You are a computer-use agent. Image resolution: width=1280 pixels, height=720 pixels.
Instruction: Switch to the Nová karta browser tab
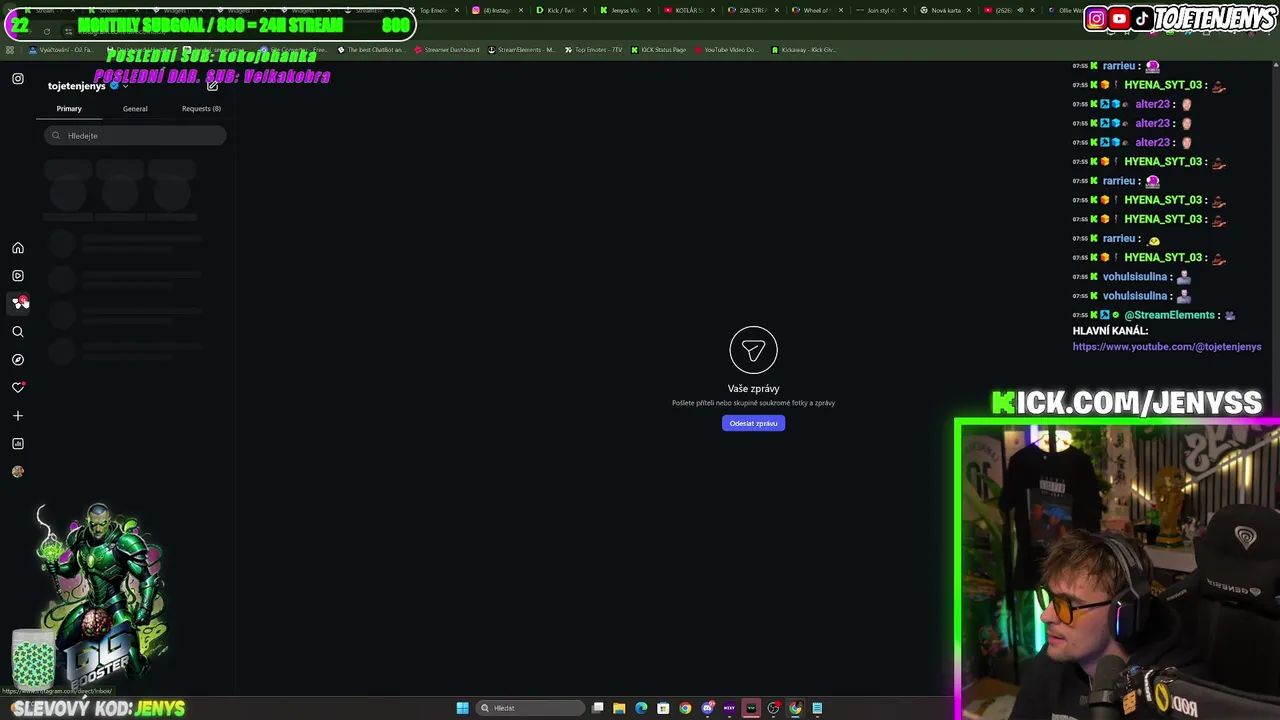945,10
